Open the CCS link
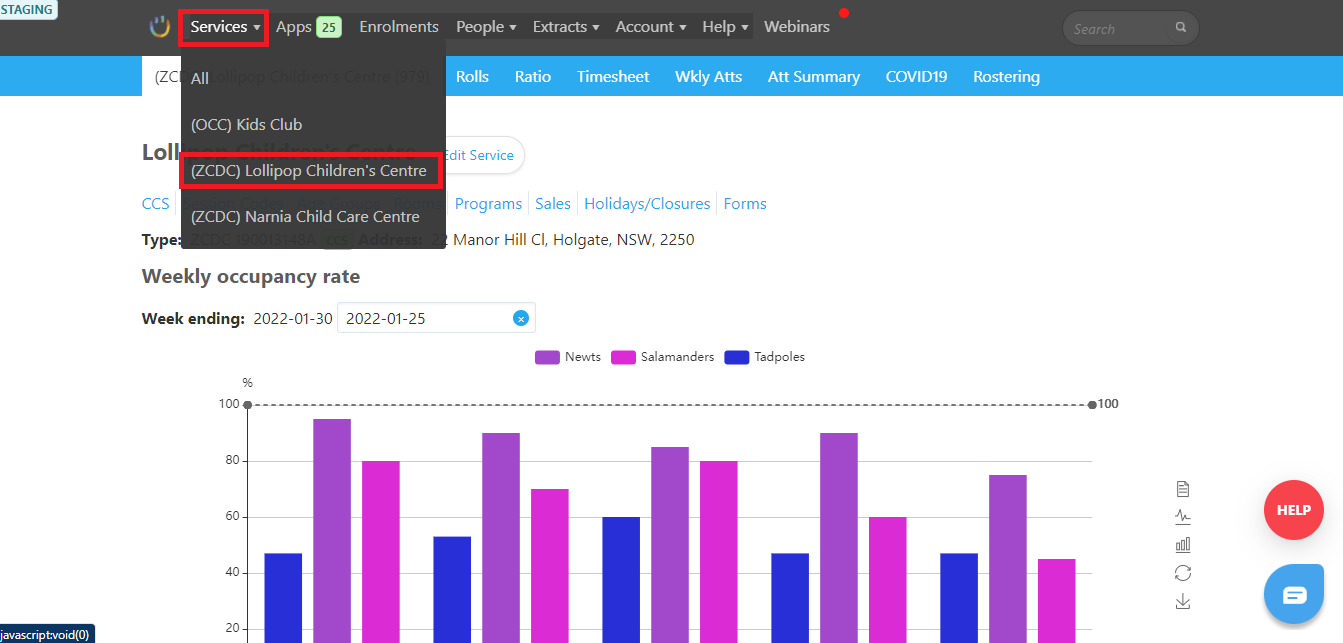 coord(156,204)
